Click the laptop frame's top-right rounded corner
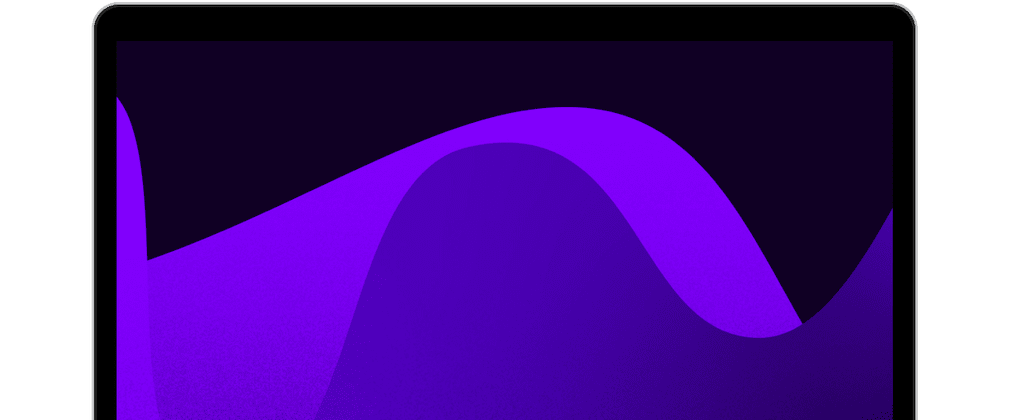 [x=908, y=12]
